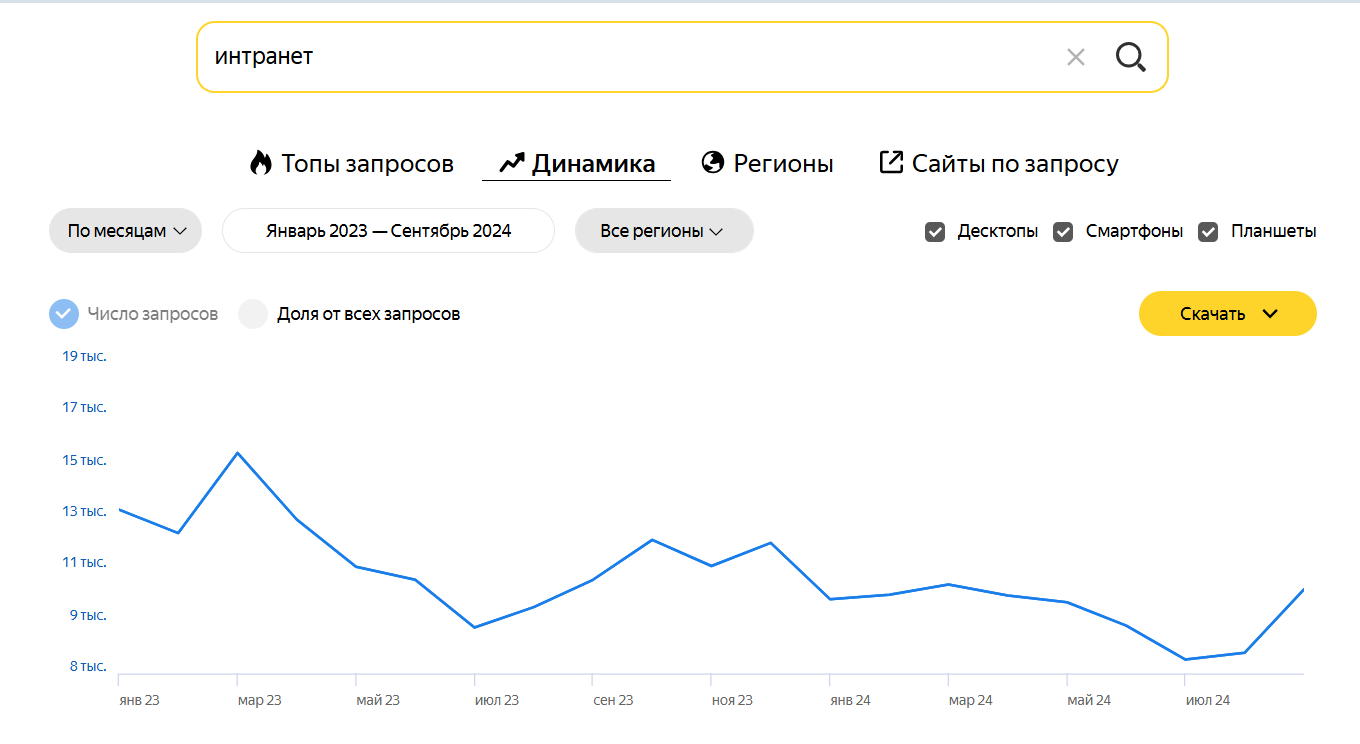Click the chart line low point near июл 24
Image resolution: width=1360 pixels, height=744 pixels.
[x=1185, y=659]
